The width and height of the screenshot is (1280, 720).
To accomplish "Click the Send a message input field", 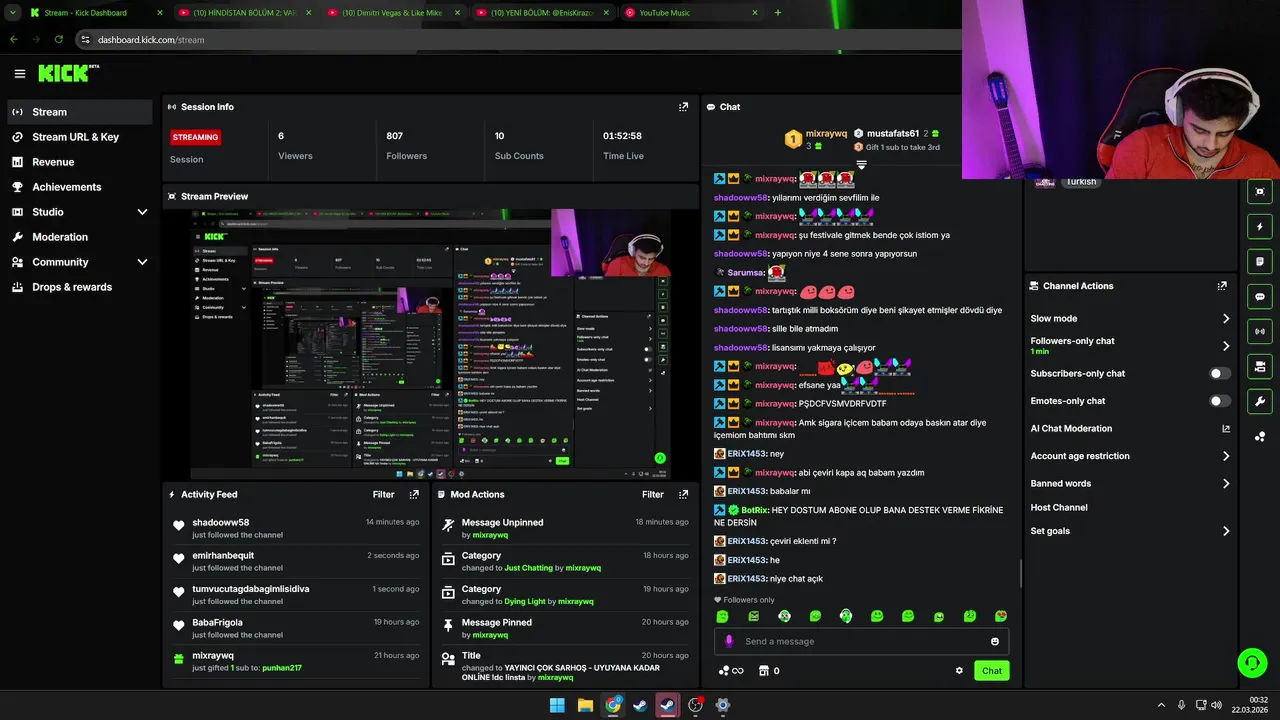I will pyautogui.click(x=860, y=642).
